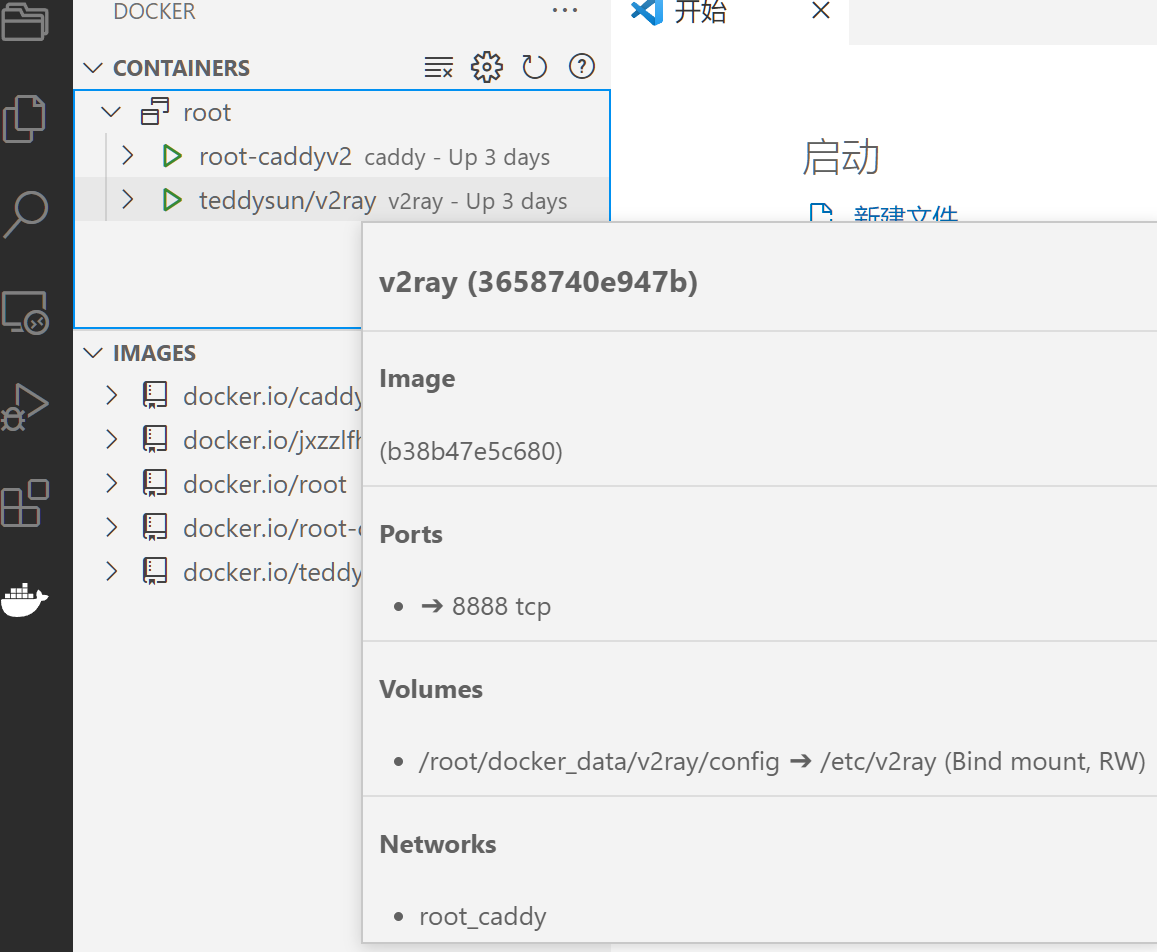This screenshot has width=1157, height=952.
Task: Click image icon beside docker.io/root
Action: (154, 483)
